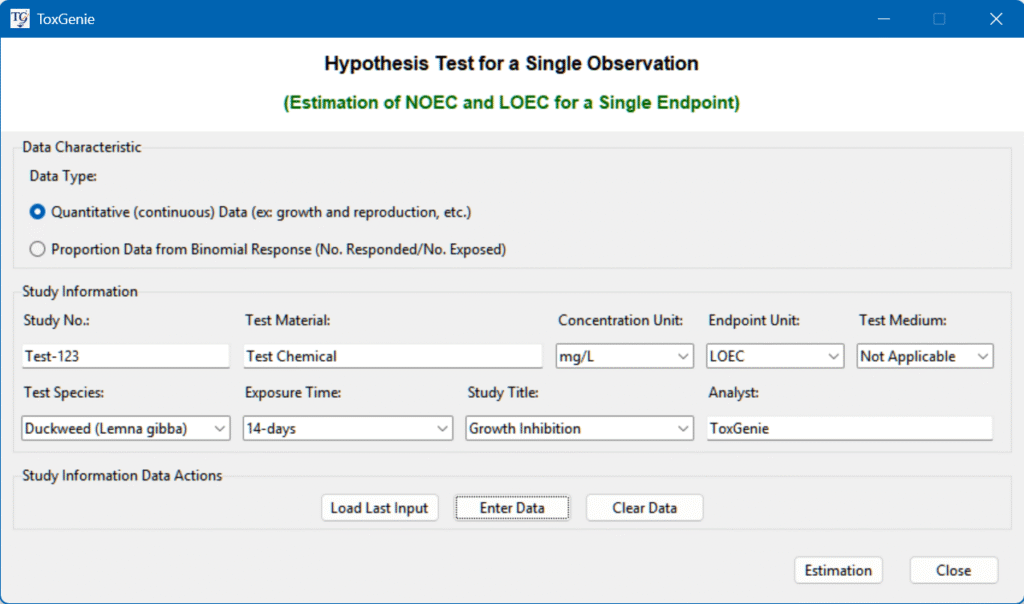
Task: Open the Concentration Unit dropdown
Action: (625, 356)
